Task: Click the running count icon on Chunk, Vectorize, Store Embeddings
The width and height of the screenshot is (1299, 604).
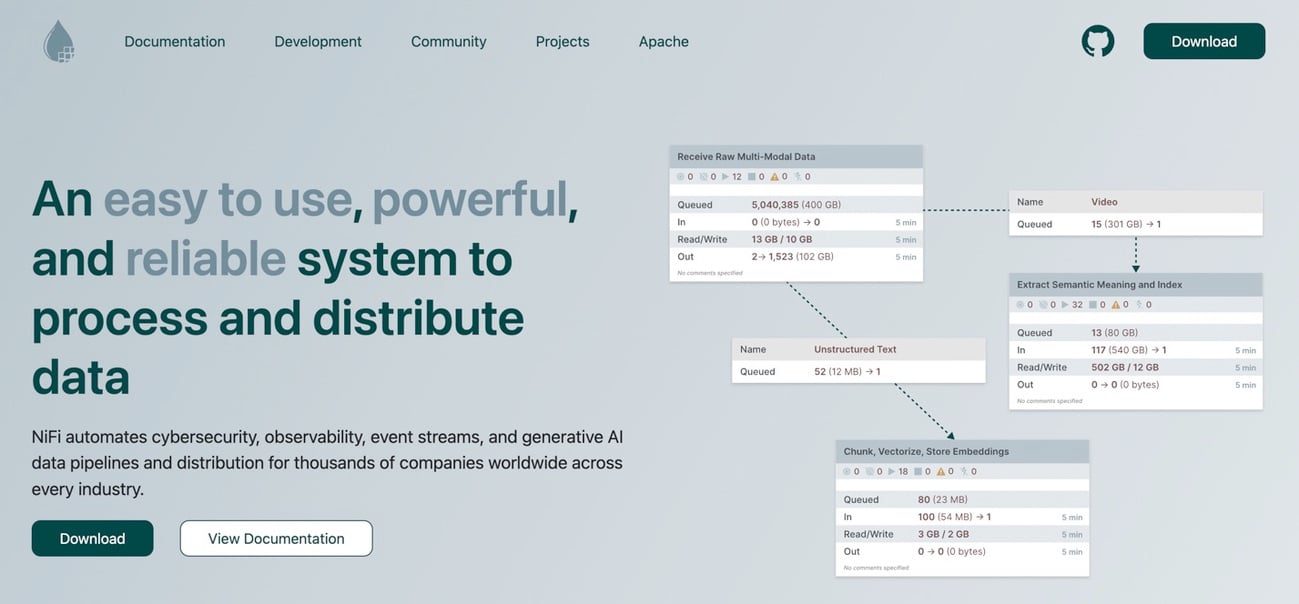Action: point(892,470)
